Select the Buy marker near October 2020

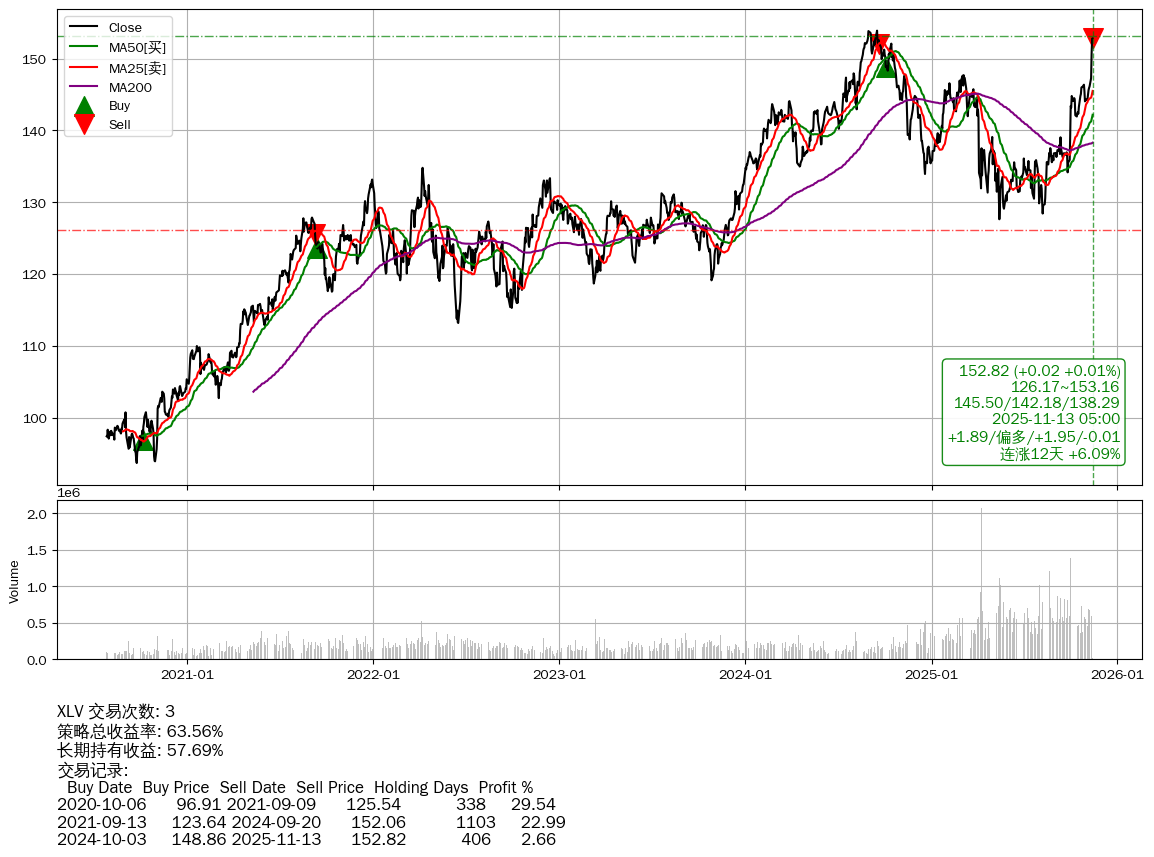(x=145, y=440)
